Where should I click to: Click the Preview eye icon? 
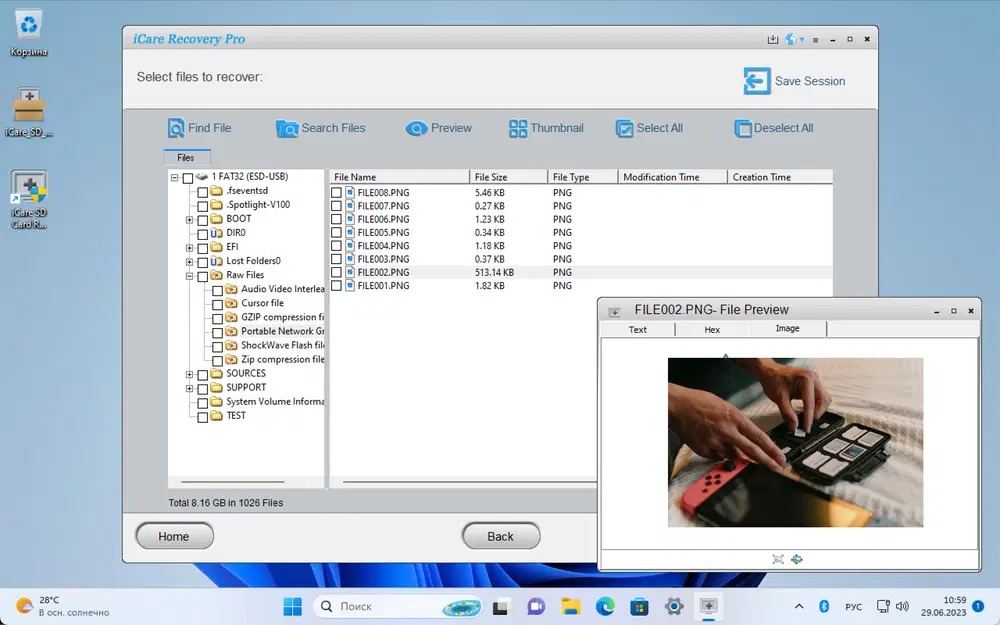416,129
